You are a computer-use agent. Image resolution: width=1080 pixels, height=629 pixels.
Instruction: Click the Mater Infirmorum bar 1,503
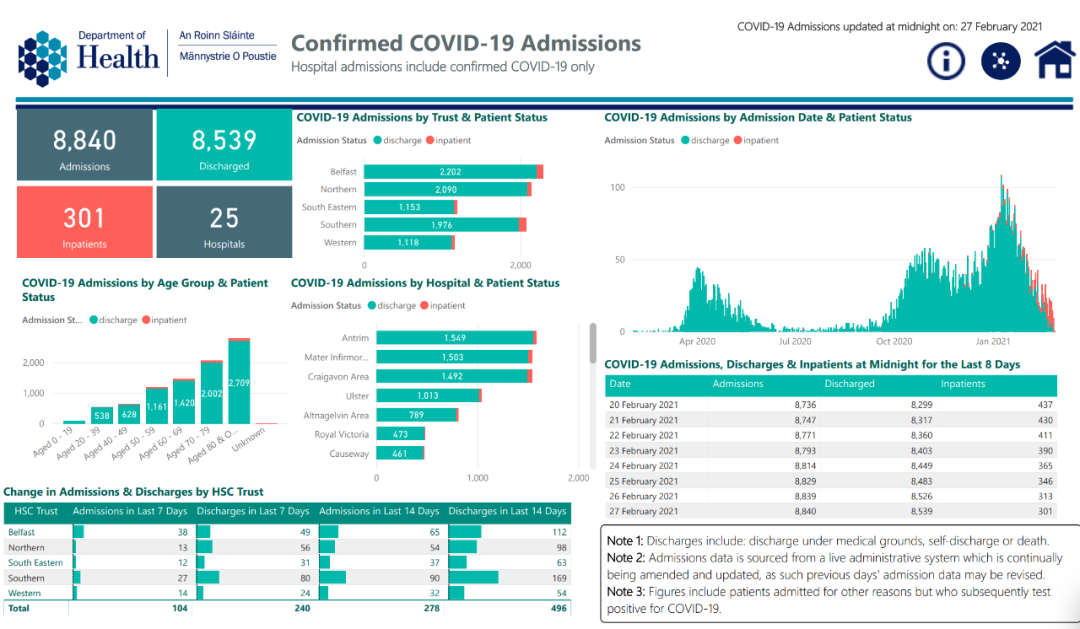pyautogui.click(x=453, y=357)
